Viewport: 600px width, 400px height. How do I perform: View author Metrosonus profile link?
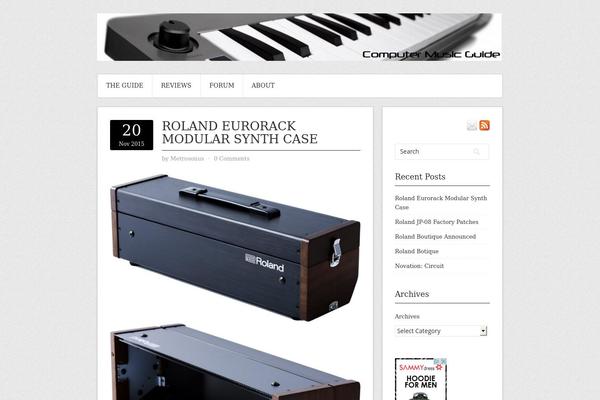[187, 158]
